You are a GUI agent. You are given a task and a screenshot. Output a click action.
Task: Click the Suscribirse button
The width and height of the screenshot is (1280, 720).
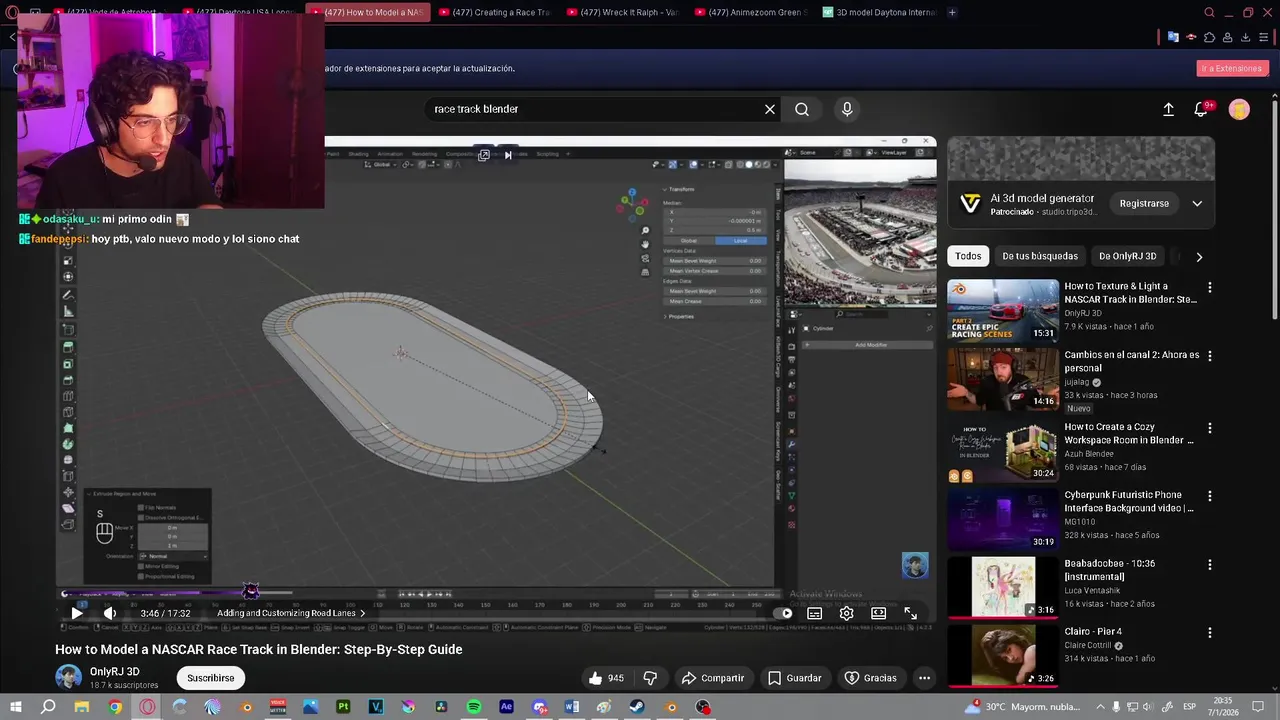[211, 678]
